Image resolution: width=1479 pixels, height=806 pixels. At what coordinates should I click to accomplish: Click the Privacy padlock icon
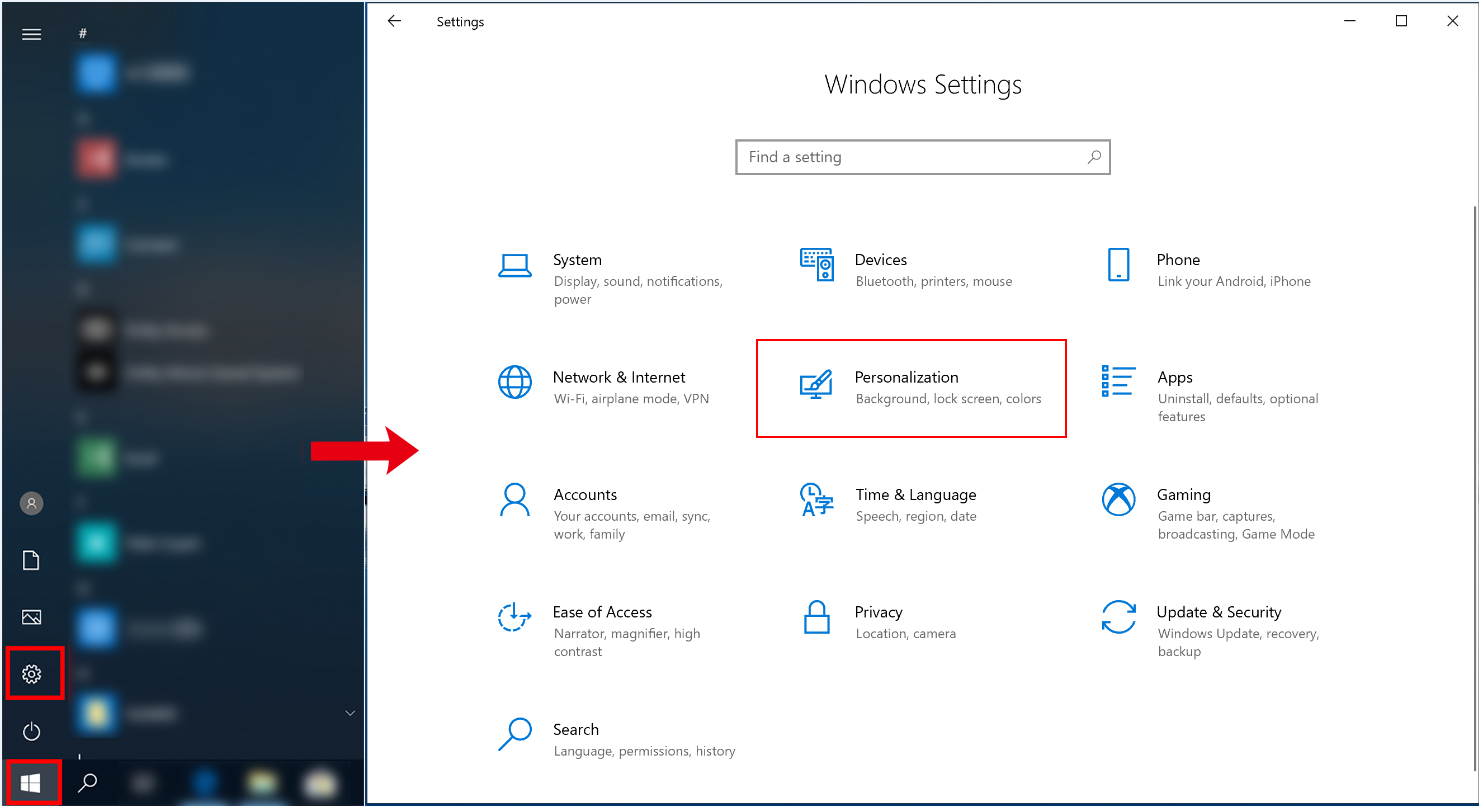tap(817, 617)
